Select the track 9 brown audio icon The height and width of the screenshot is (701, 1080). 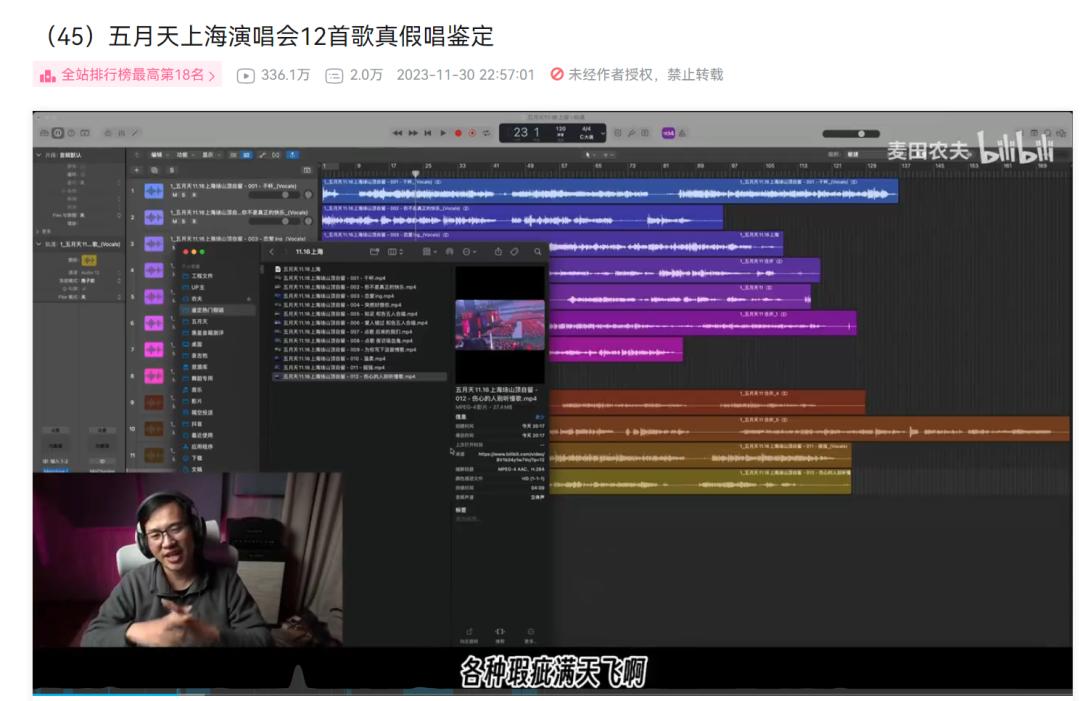point(154,402)
